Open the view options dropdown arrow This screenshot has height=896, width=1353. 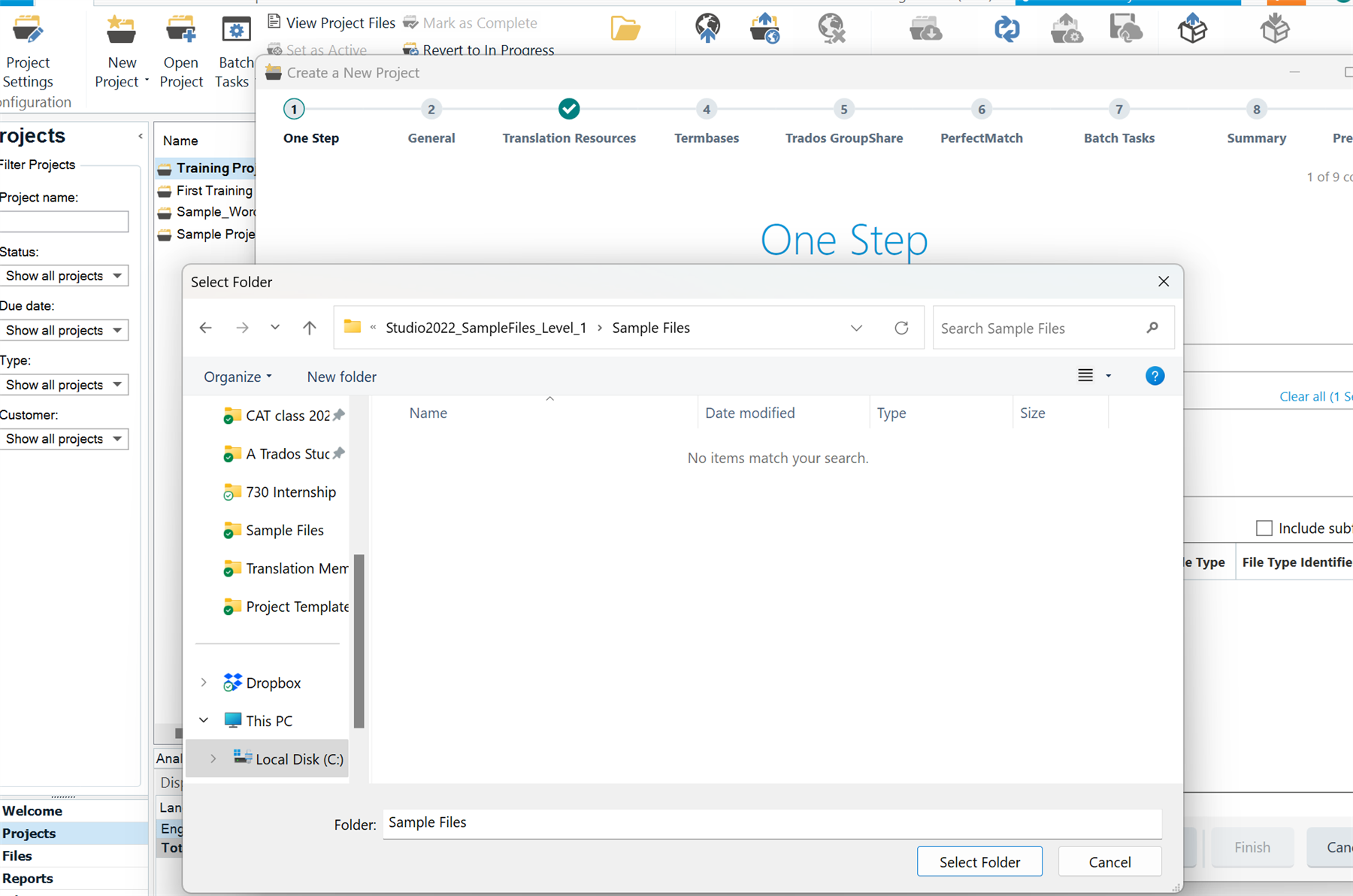point(1108,376)
